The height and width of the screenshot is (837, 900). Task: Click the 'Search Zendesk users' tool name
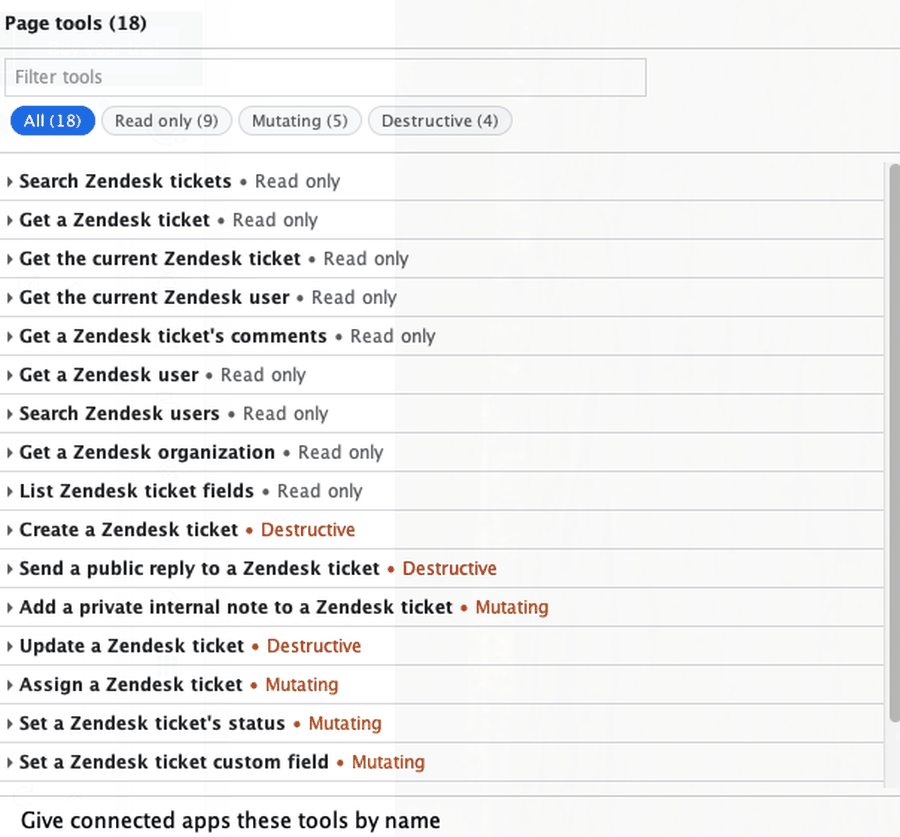click(x=119, y=413)
